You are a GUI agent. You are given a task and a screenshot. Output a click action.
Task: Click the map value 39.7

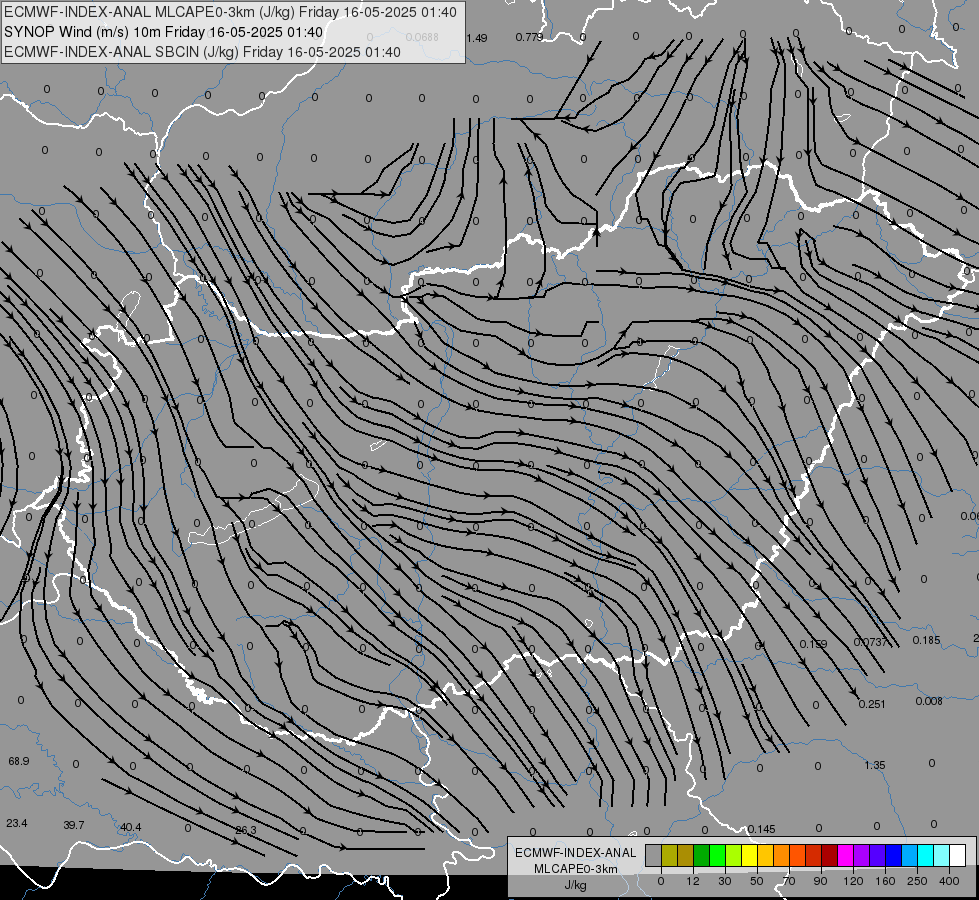tap(74, 826)
